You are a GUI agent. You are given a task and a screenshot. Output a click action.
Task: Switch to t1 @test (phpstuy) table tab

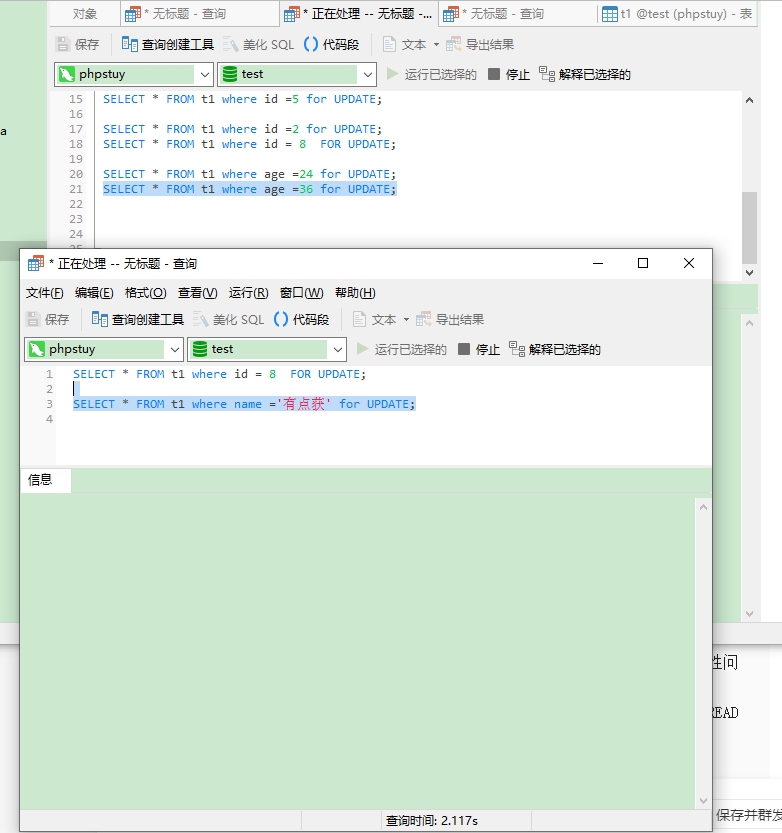pyautogui.click(x=677, y=14)
